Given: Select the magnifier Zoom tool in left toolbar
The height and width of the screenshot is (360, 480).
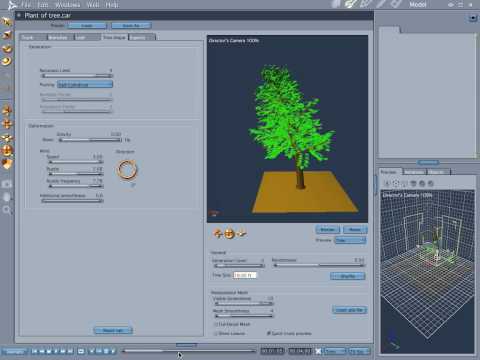Looking at the screenshot, I should click(x=7, y=210).
